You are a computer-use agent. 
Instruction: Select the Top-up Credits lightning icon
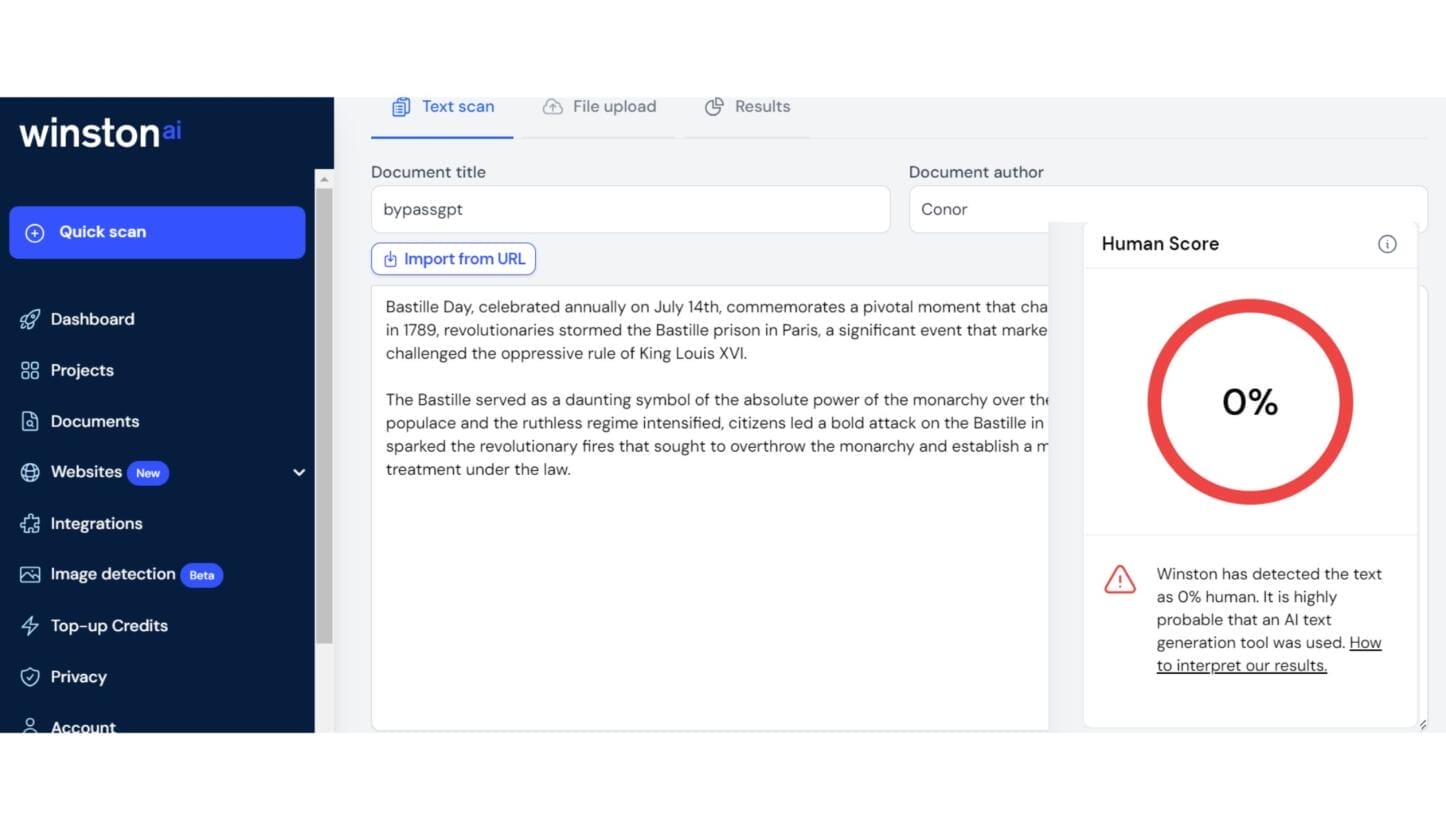(29, 625)
